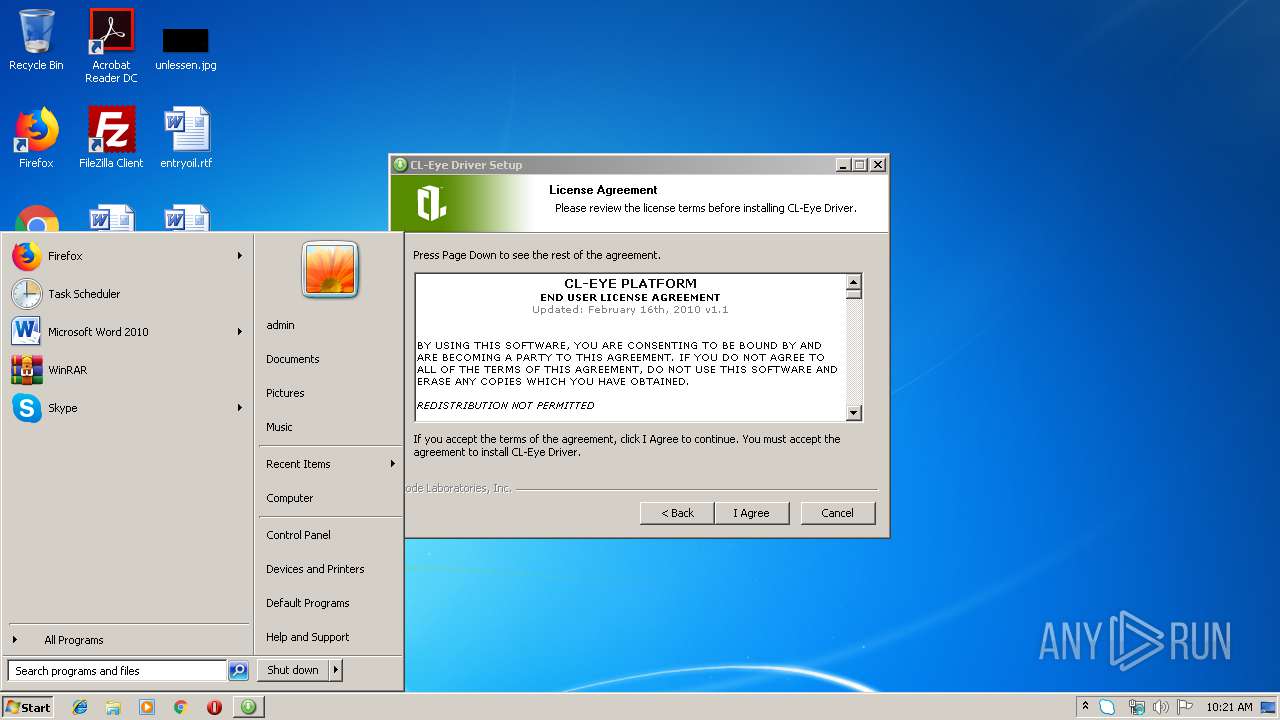
Task: Select the entryoil.rtf desktop document
Action: [186, 138]
